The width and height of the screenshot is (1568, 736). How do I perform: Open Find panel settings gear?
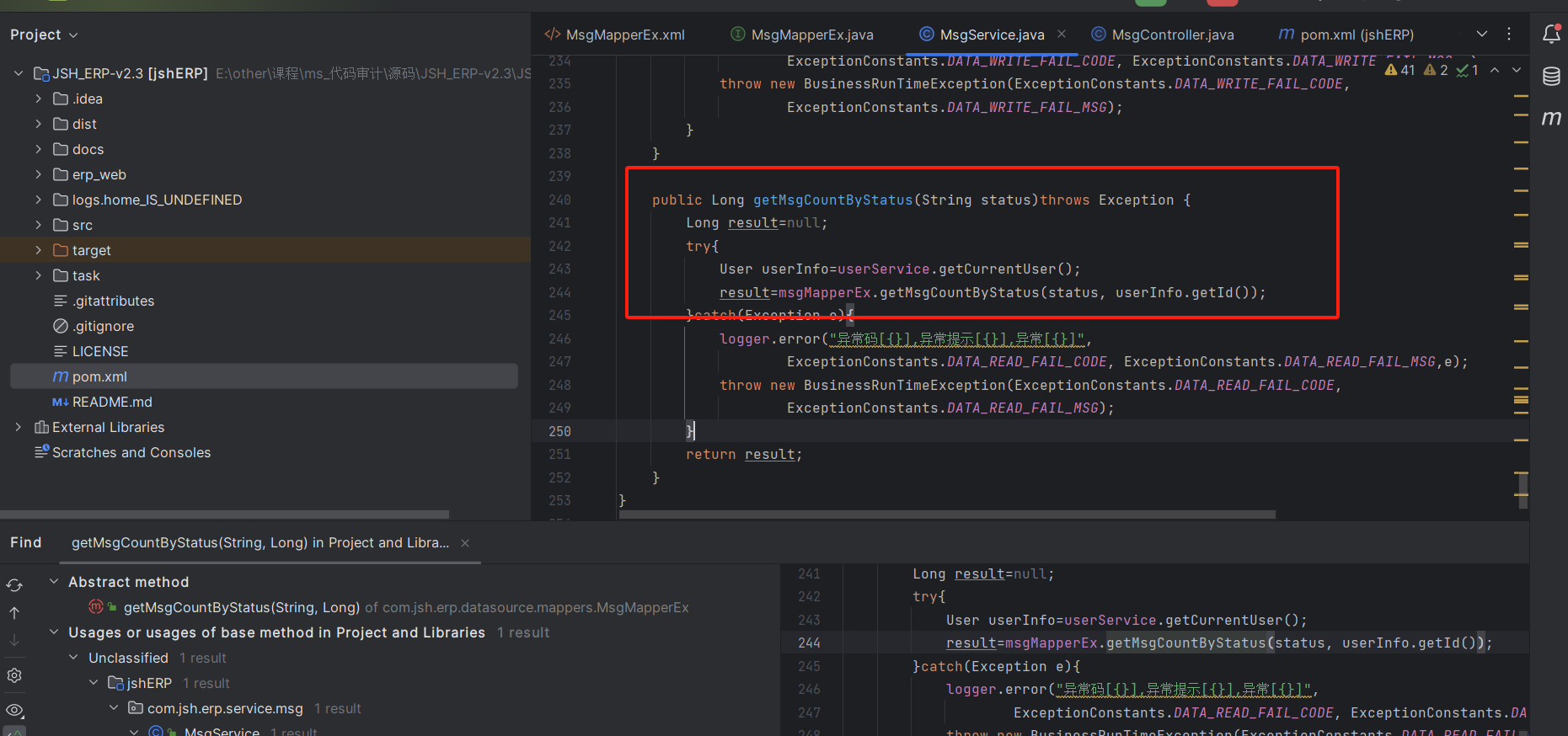[x=14, y=675]
